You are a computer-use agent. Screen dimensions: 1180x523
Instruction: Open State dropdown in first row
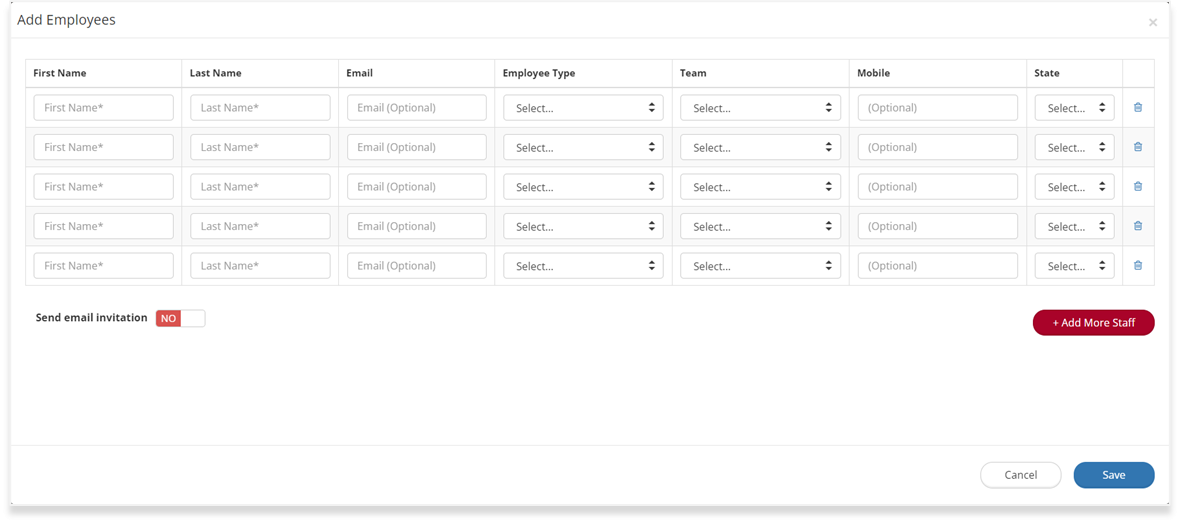(1075, 108)
